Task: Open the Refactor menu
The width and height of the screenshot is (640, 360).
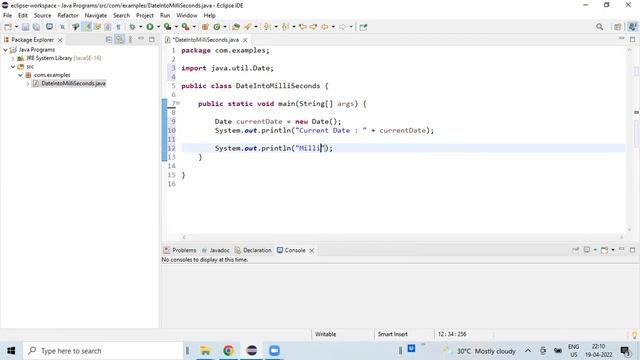Action: (x=68, y=16)
